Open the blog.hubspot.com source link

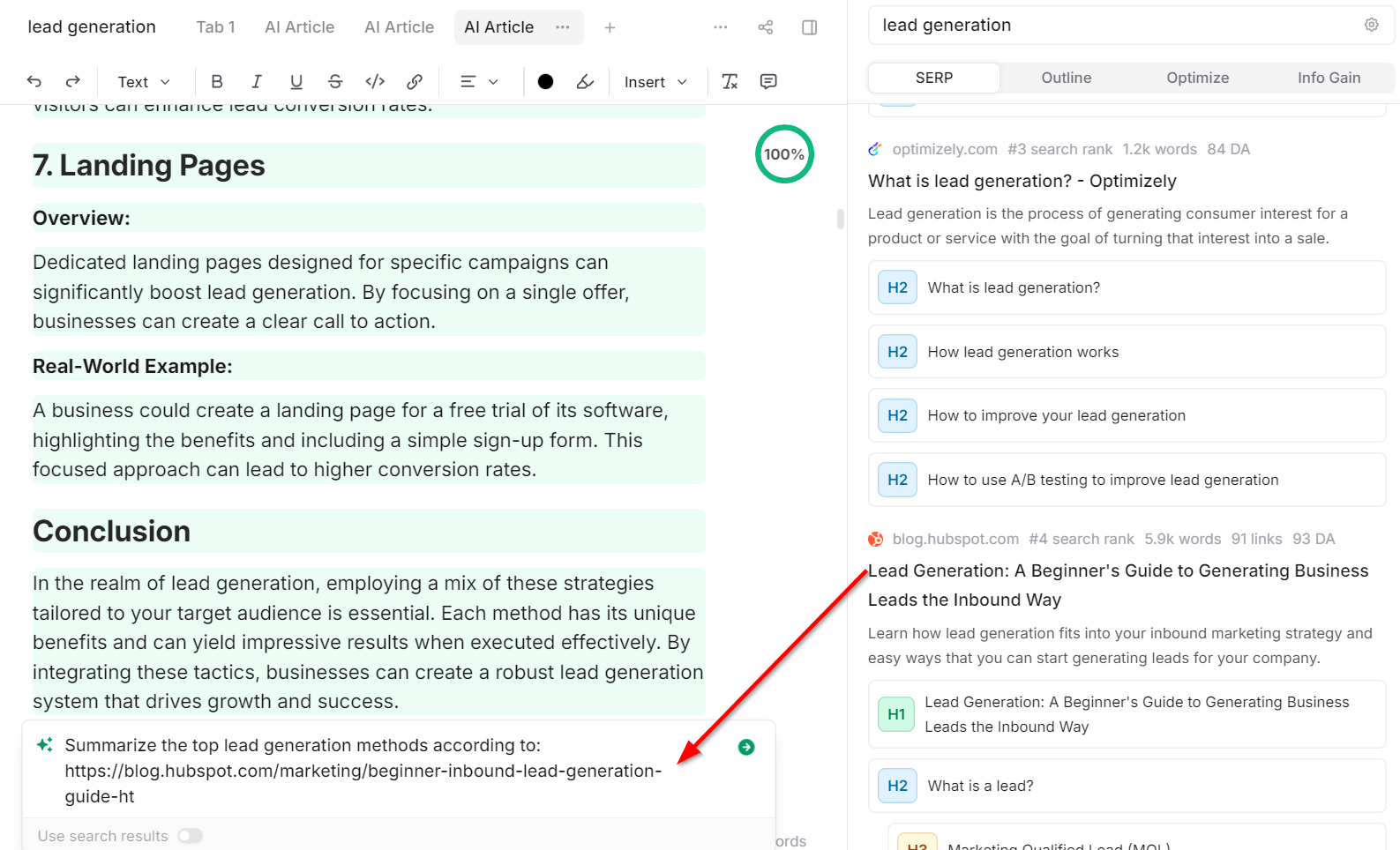point(955,539)
